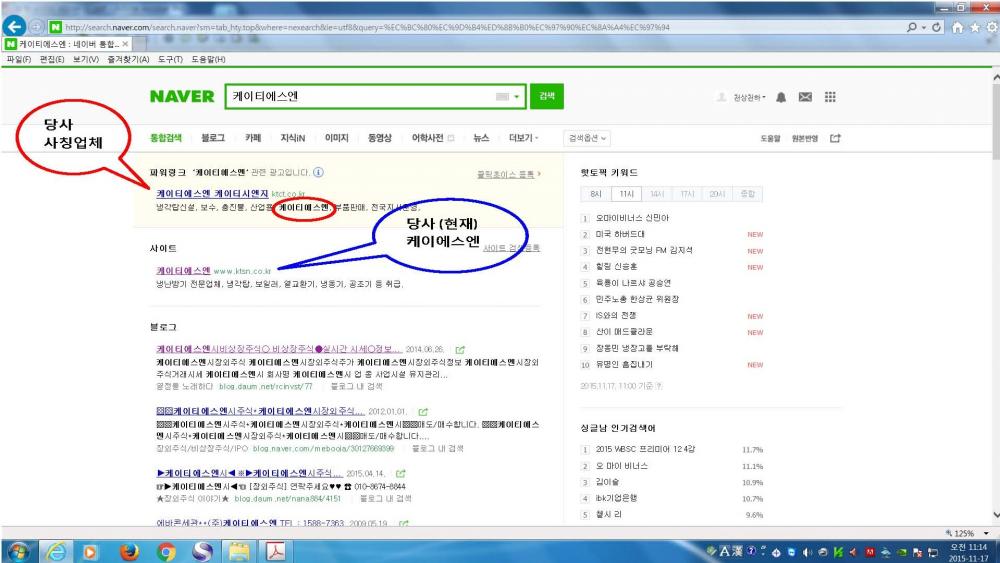The image size is (1000, 563).
Task: Click the Naver notifications bell icon
Action: 781,97
